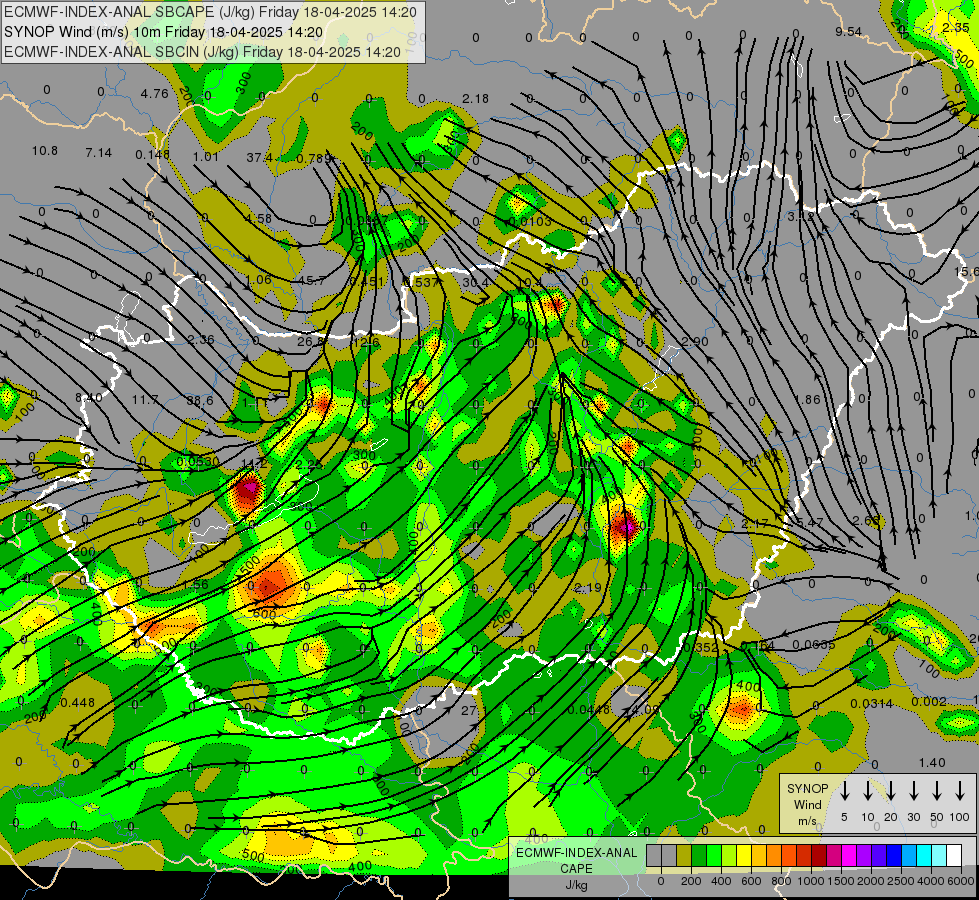Click the map value "2.19"
Screen dimensions: 979x900
click(588, 588)
